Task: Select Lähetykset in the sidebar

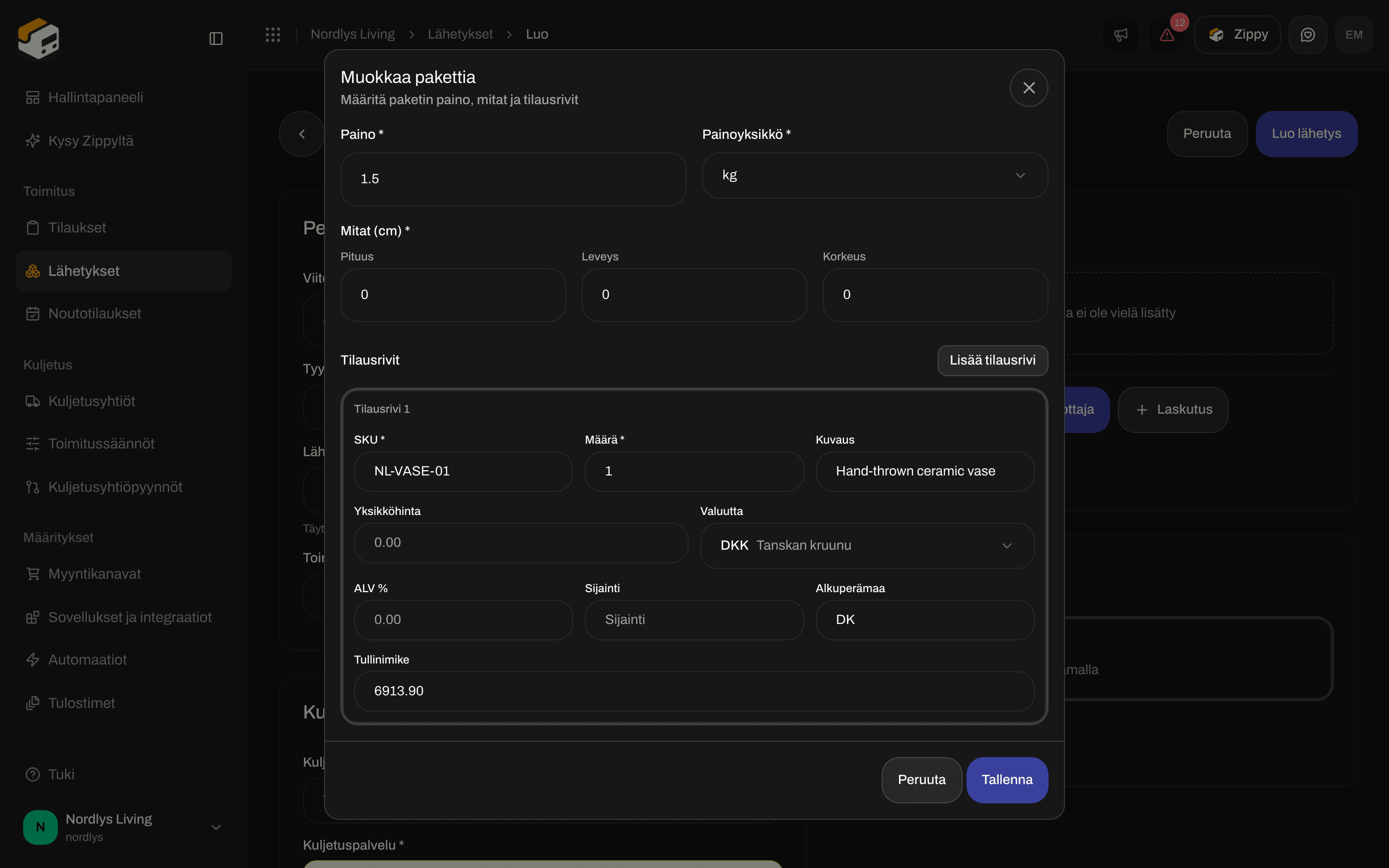Action: pos(123,271)
